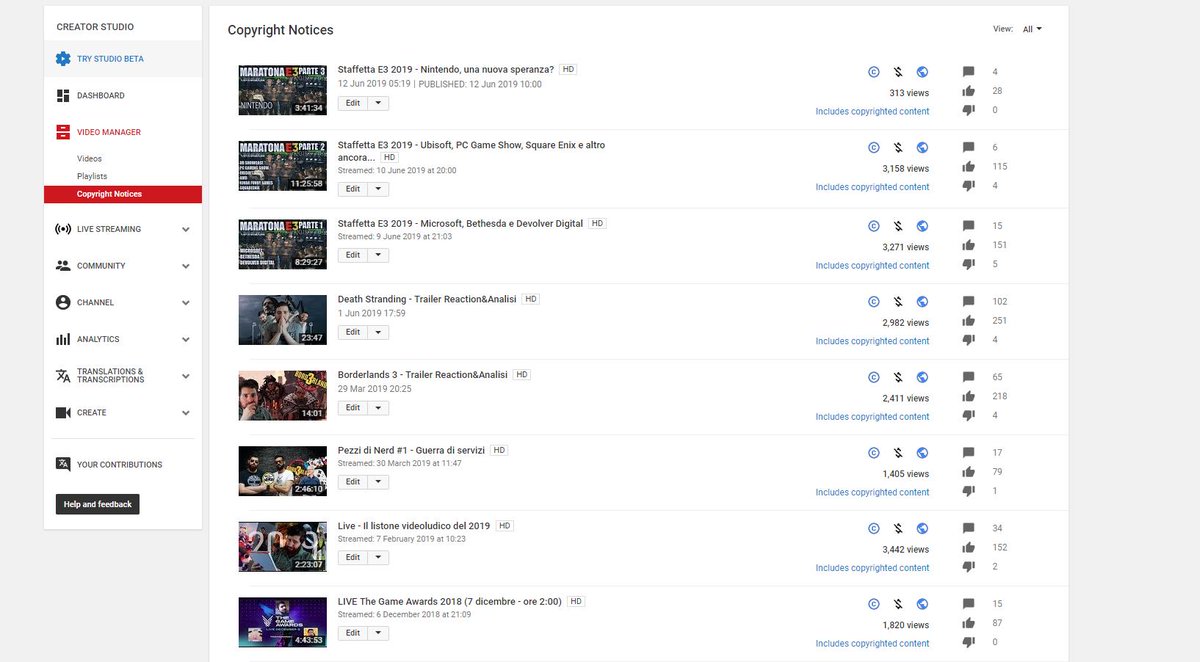Click the Video Manager icon
The height and width of the screenshot is (662, 1200).
click(x=63, y=132)
